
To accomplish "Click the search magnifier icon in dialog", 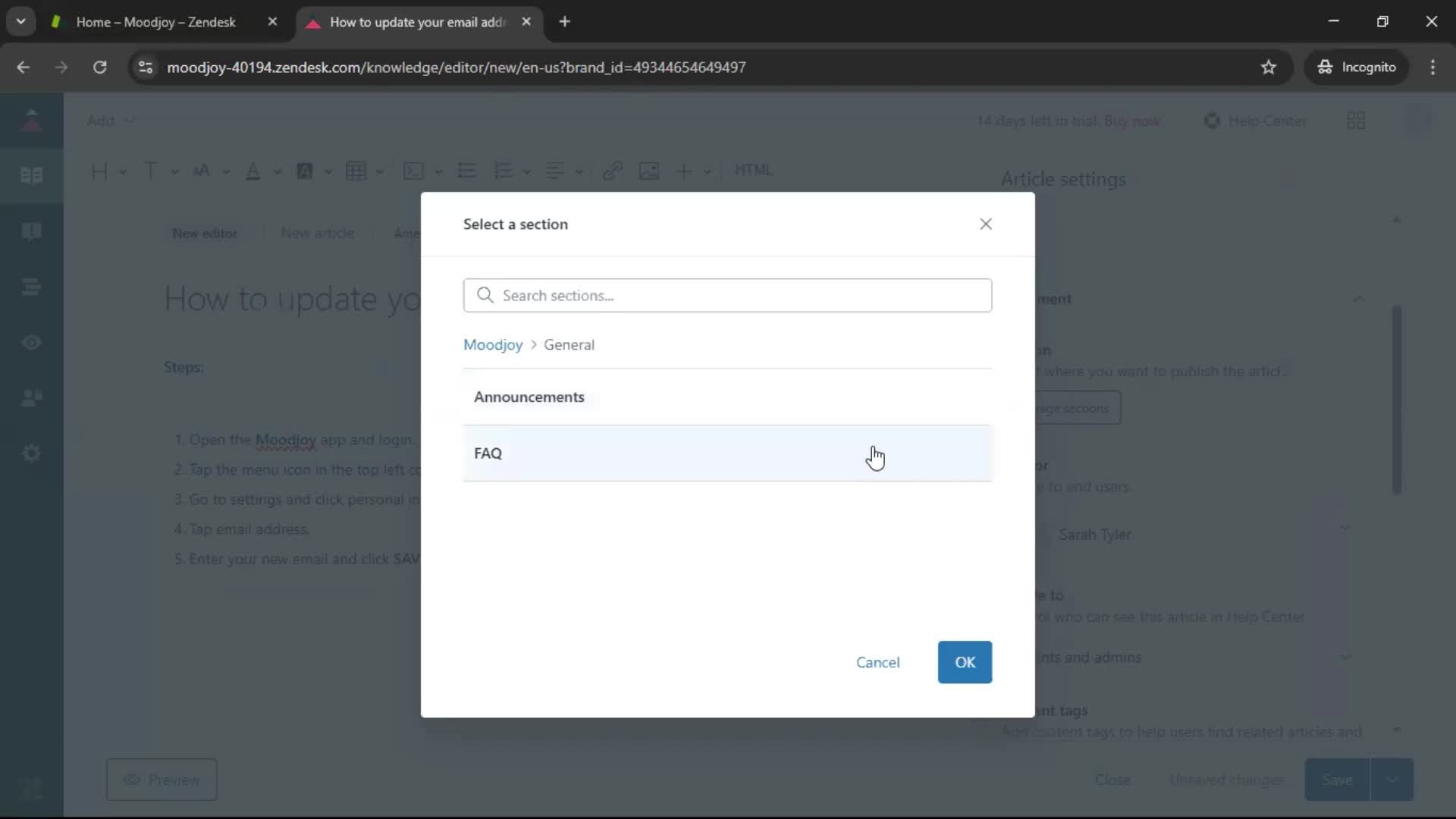I will [x=485, y=295].
